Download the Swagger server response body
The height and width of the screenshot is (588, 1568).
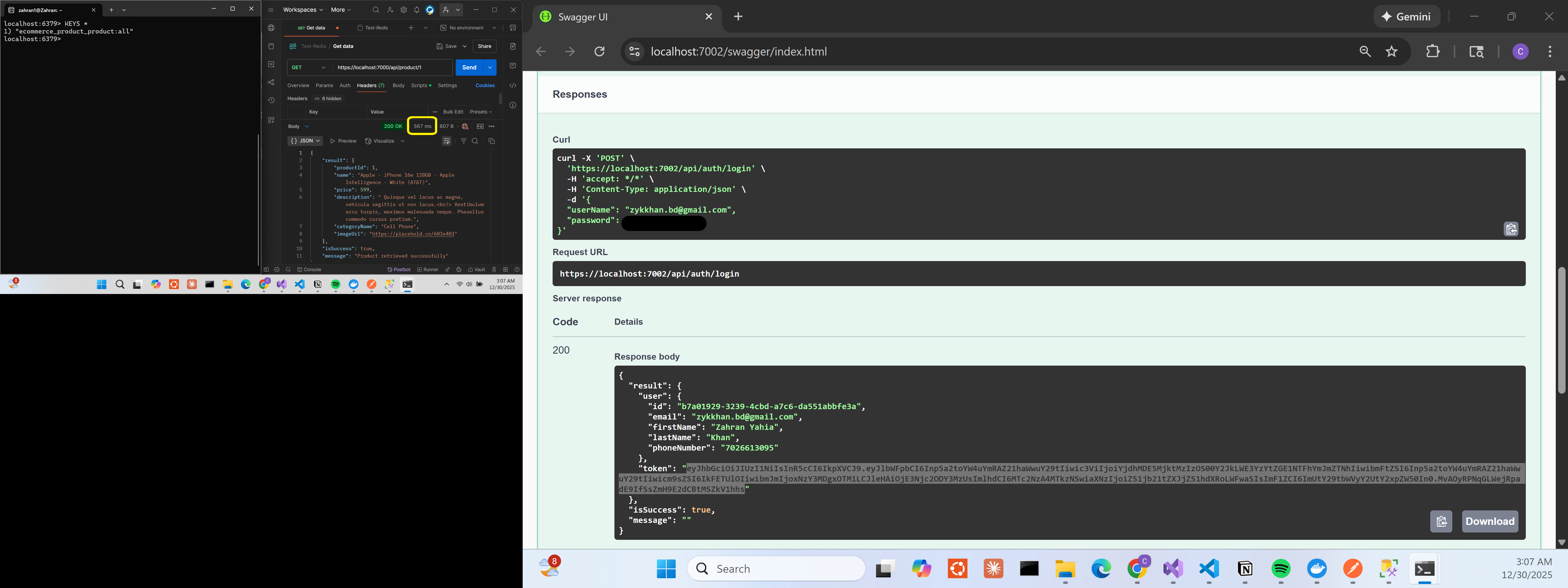pos(1490,522)
